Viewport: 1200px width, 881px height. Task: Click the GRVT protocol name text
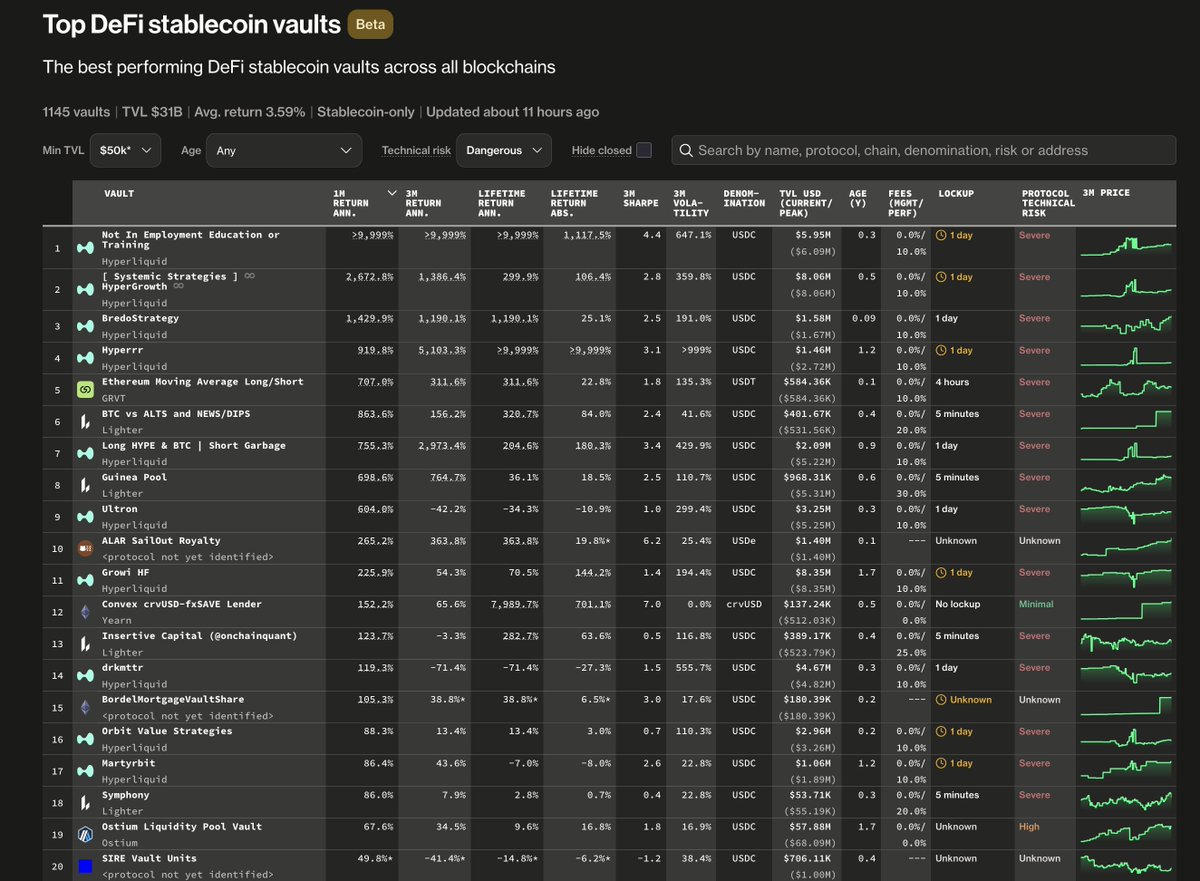(114, 398)
